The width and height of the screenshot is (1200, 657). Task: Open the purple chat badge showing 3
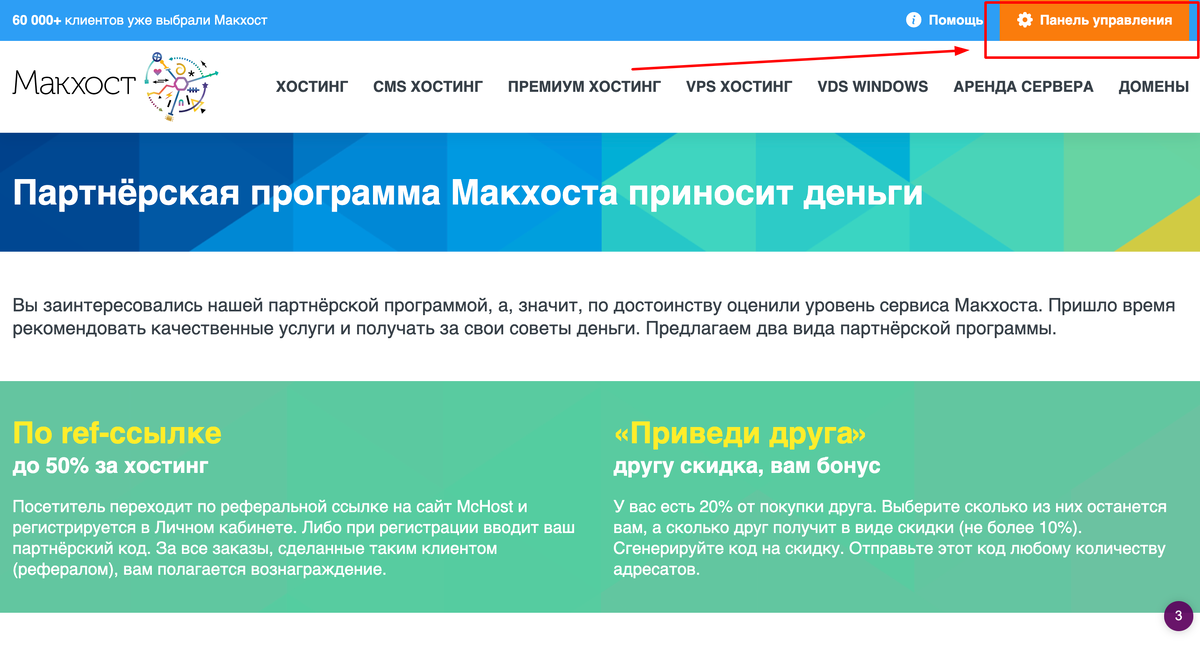[1178, 616]
